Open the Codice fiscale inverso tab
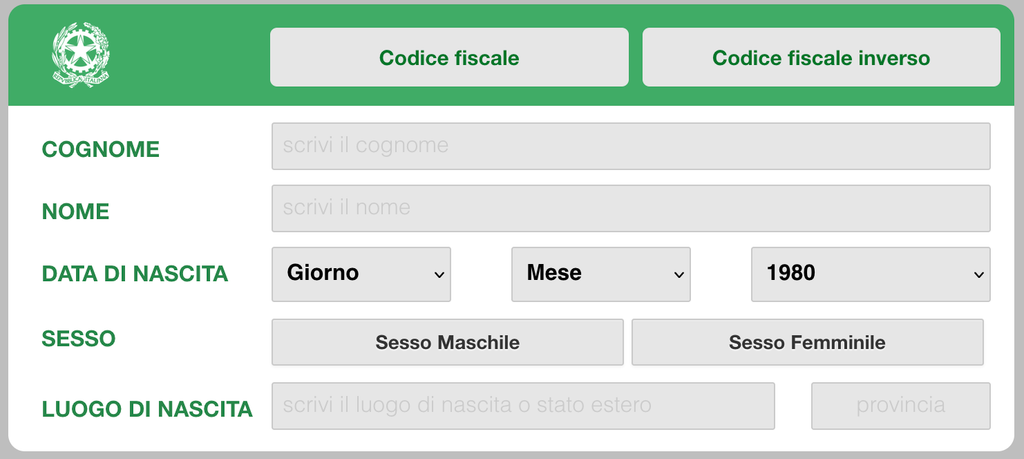This screenshot has height=459, width=1024. [x=821, y=57]
